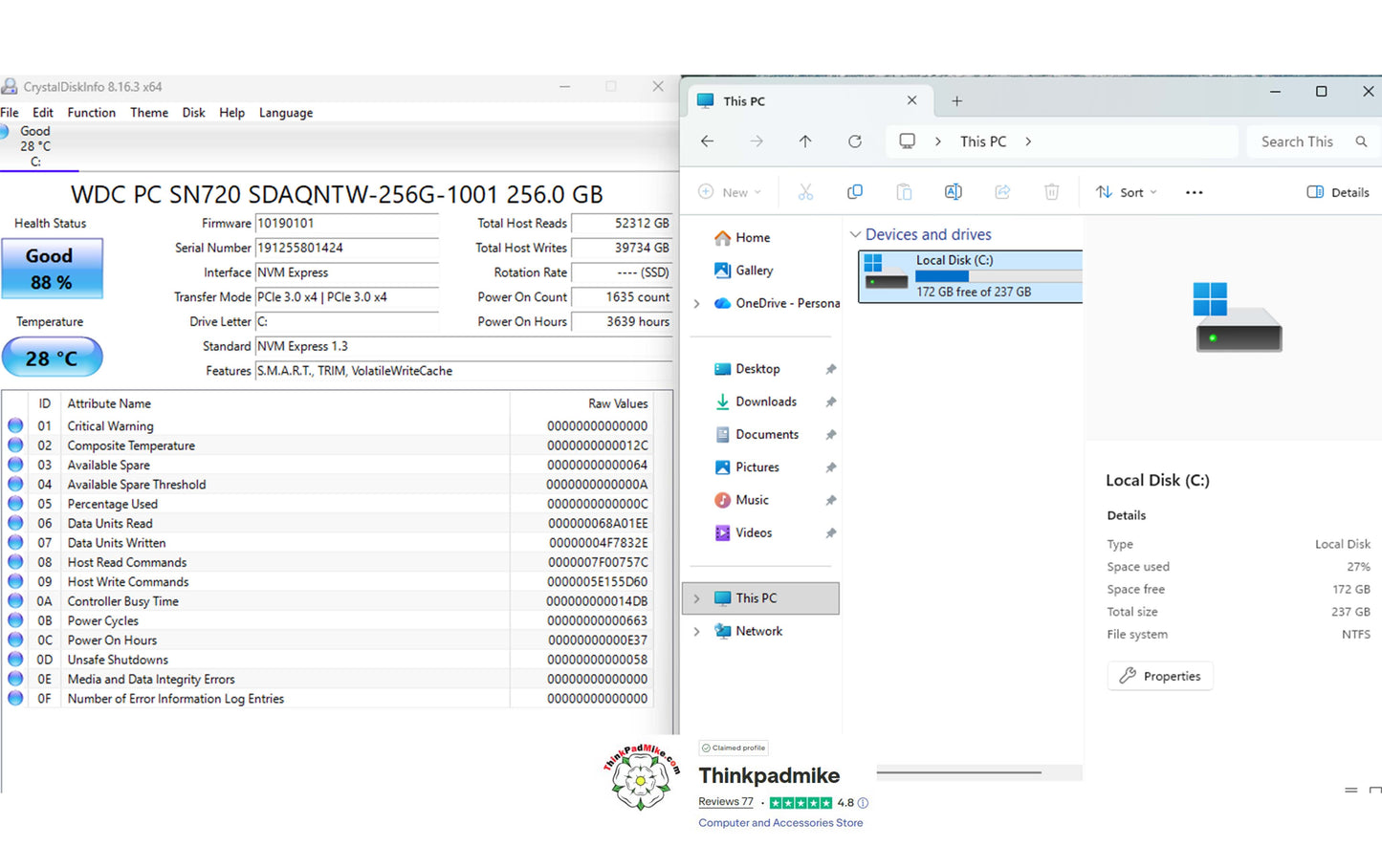The image size is (1382, 868).
Task: Go up one level with Up arrow
Action: (805, 141)
